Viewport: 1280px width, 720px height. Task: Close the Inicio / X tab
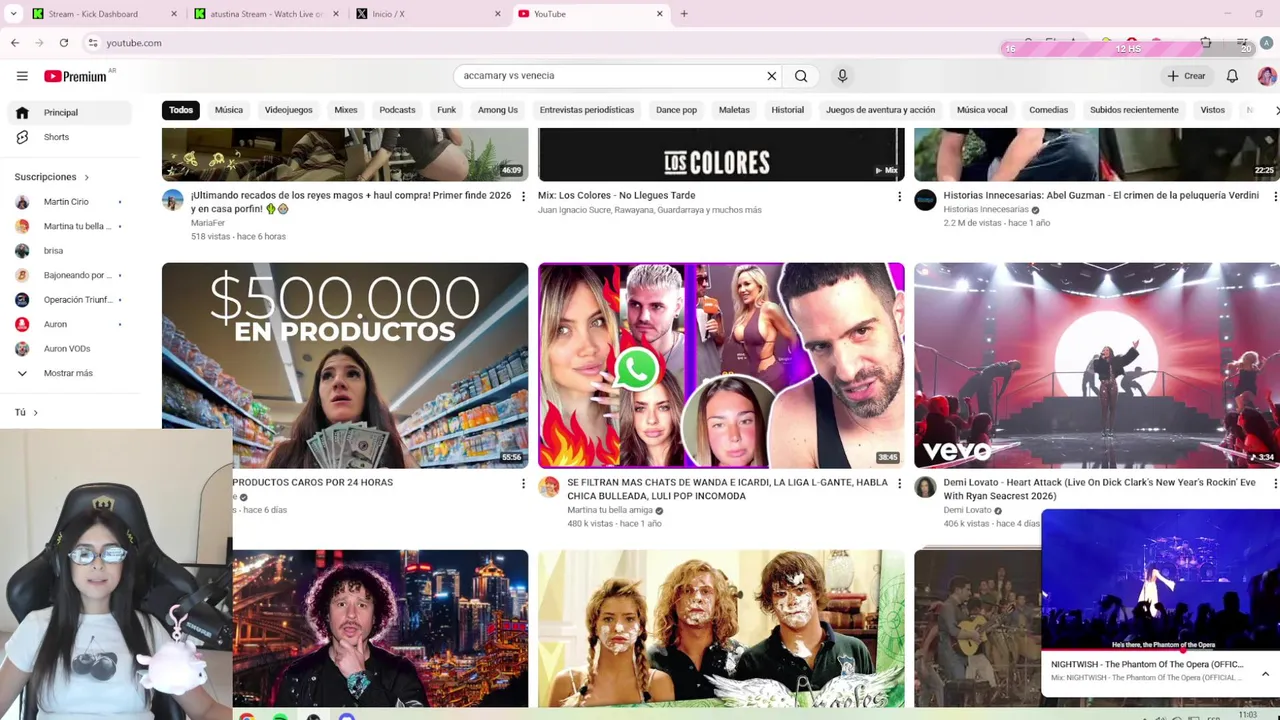pyautogui.click(x=498, y=14)
